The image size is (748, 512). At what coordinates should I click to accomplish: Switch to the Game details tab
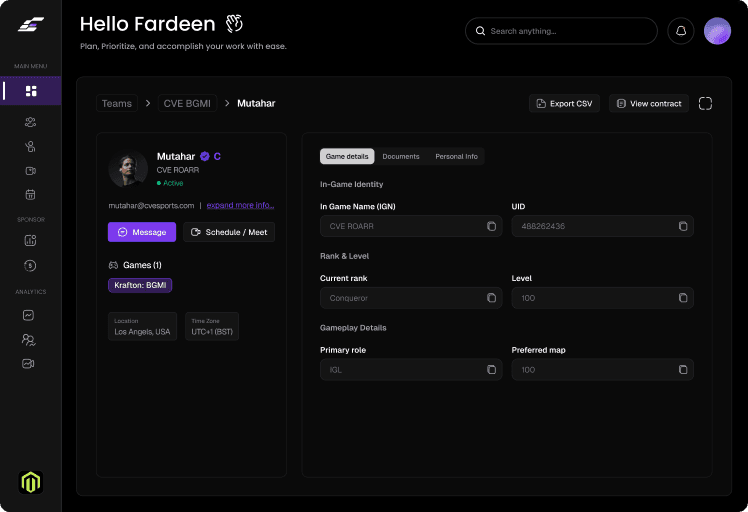coord(347,156)
